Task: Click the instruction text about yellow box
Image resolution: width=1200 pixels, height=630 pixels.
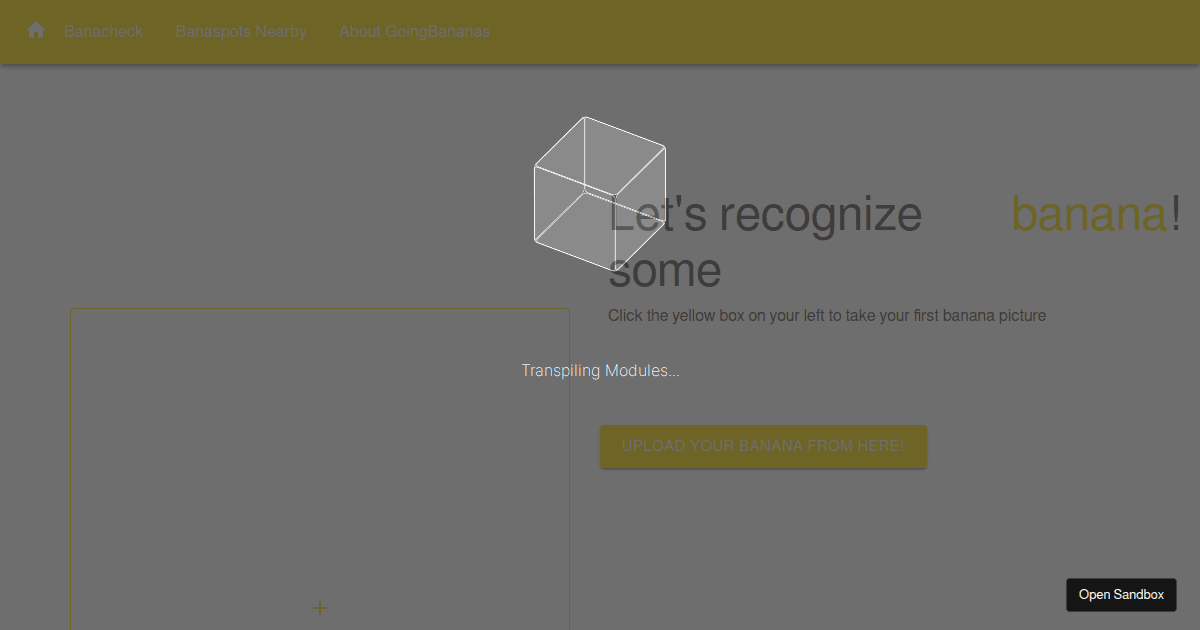Action: 827,316
